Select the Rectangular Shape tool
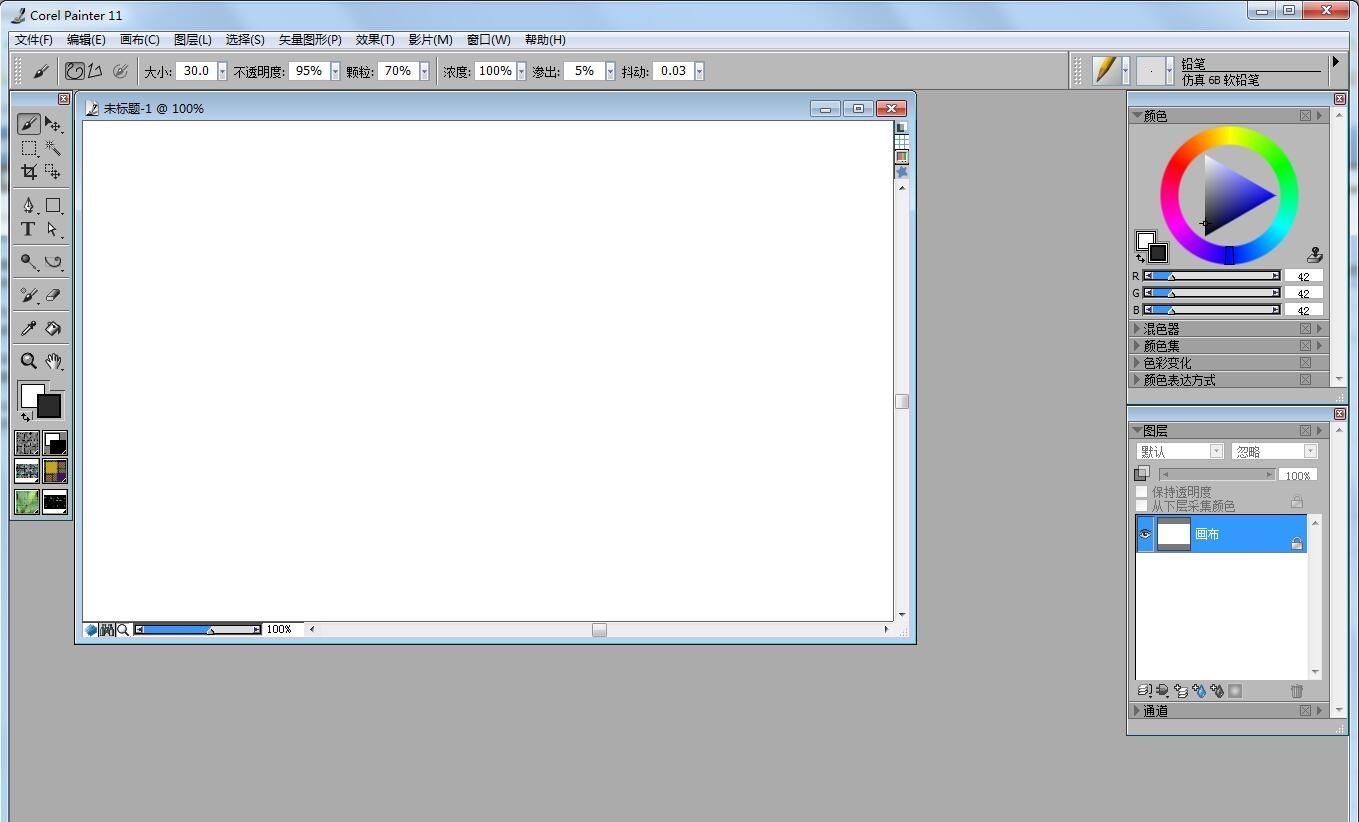The height and width of the screenshot is (822, 1359). [53, 205]
